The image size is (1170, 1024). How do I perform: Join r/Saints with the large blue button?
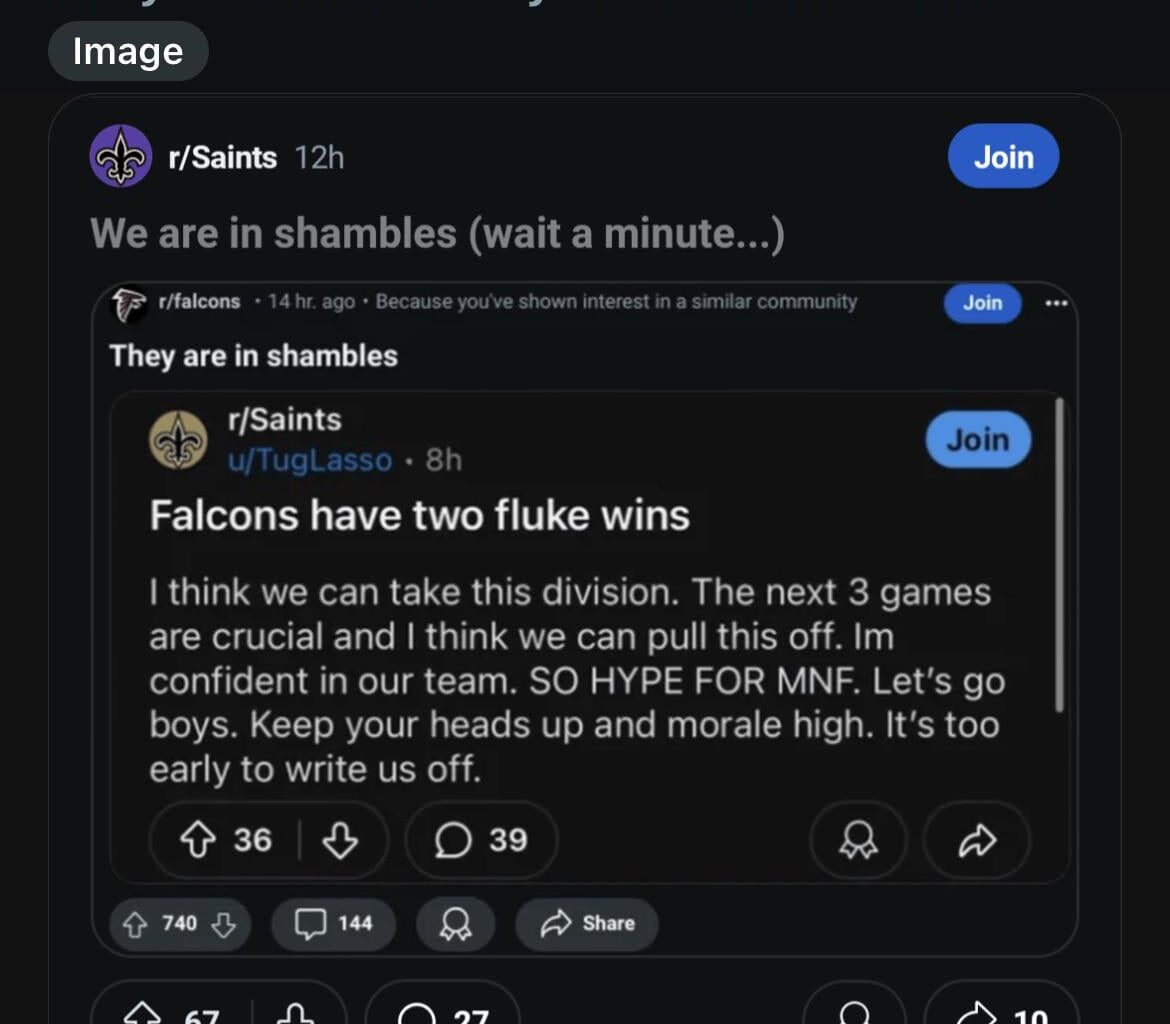point(1002,157)
